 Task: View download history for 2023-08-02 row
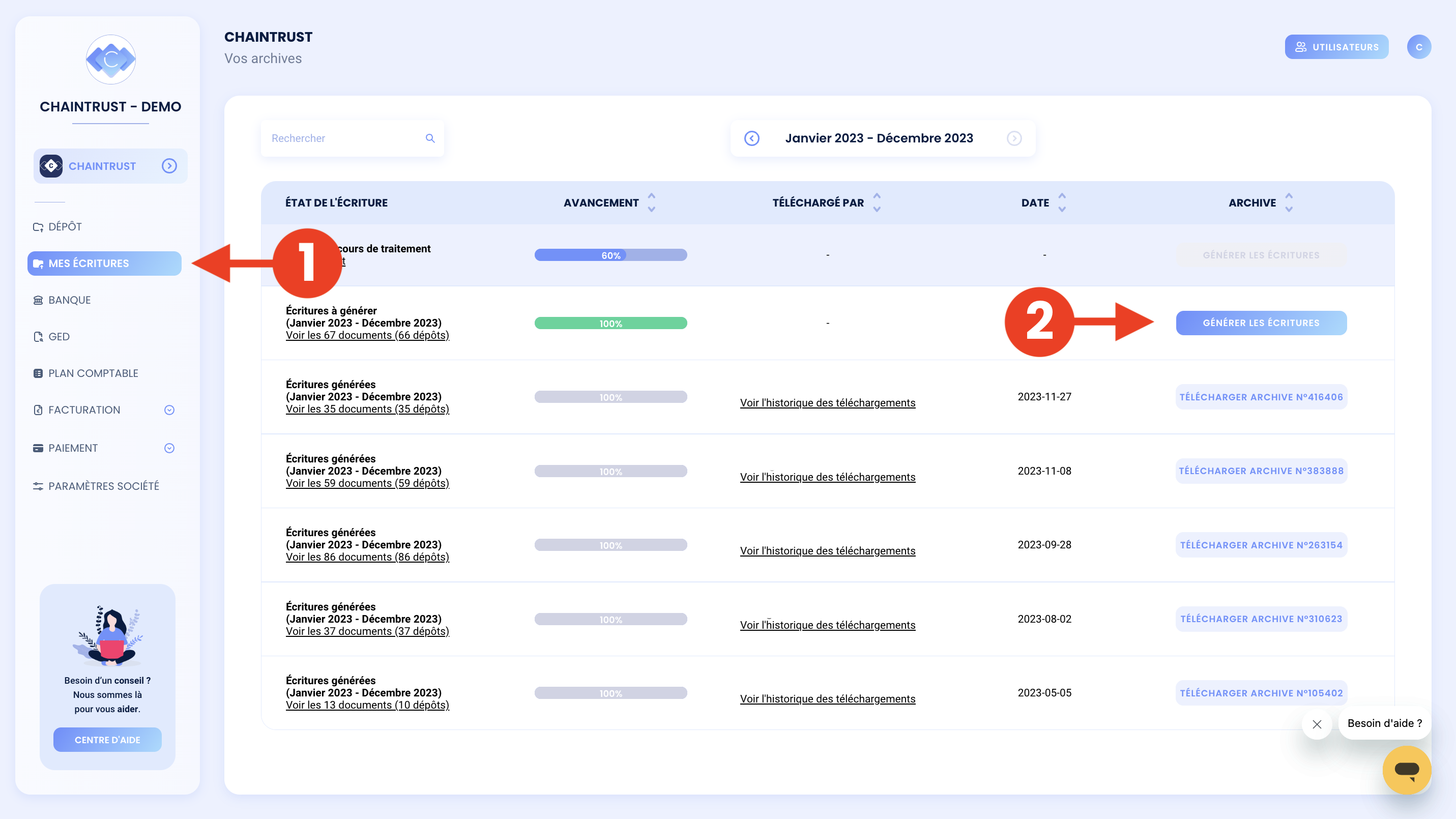point(828,626)
